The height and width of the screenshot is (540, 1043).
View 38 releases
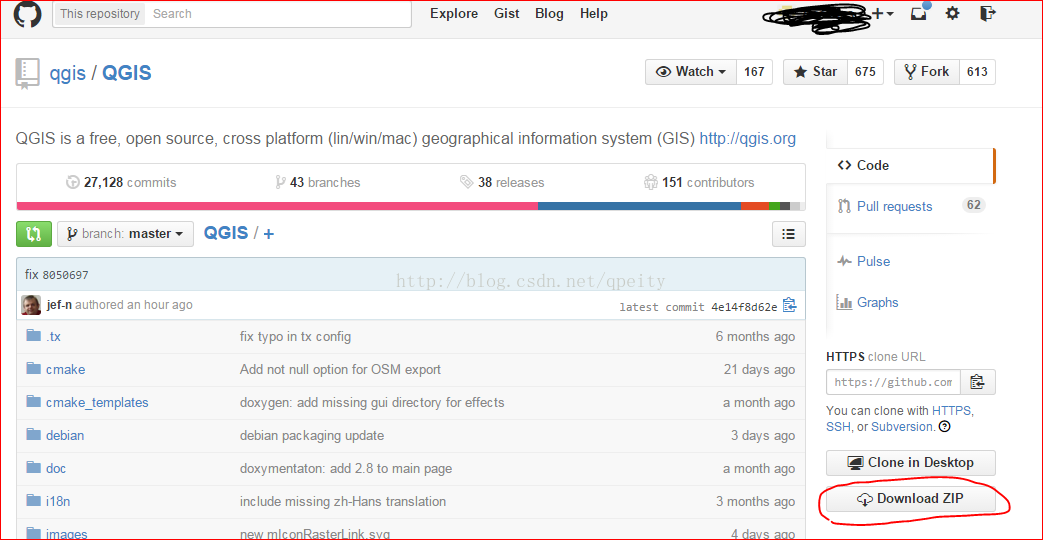[502, 182]
